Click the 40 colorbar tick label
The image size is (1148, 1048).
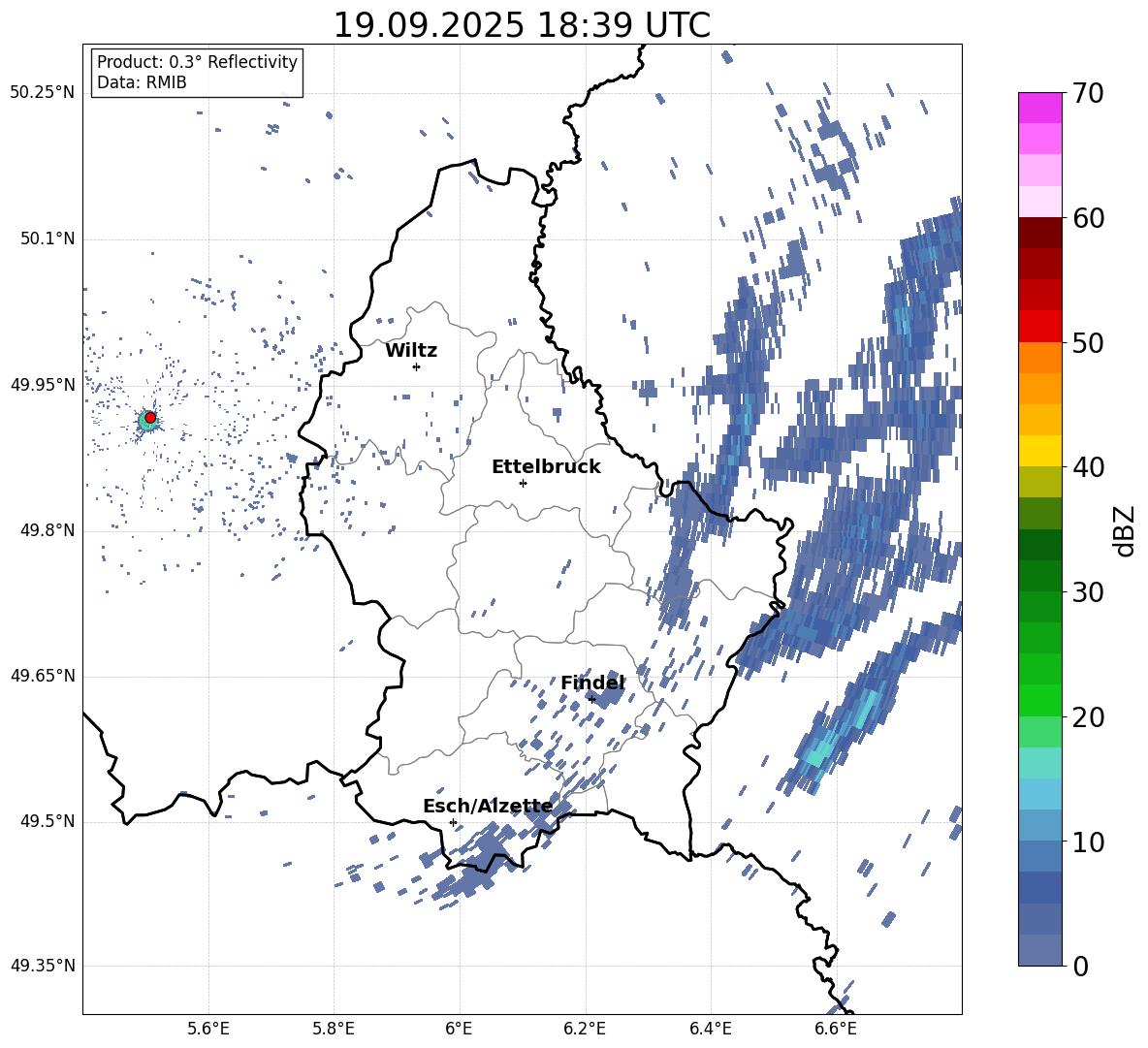pos(1088,467)
